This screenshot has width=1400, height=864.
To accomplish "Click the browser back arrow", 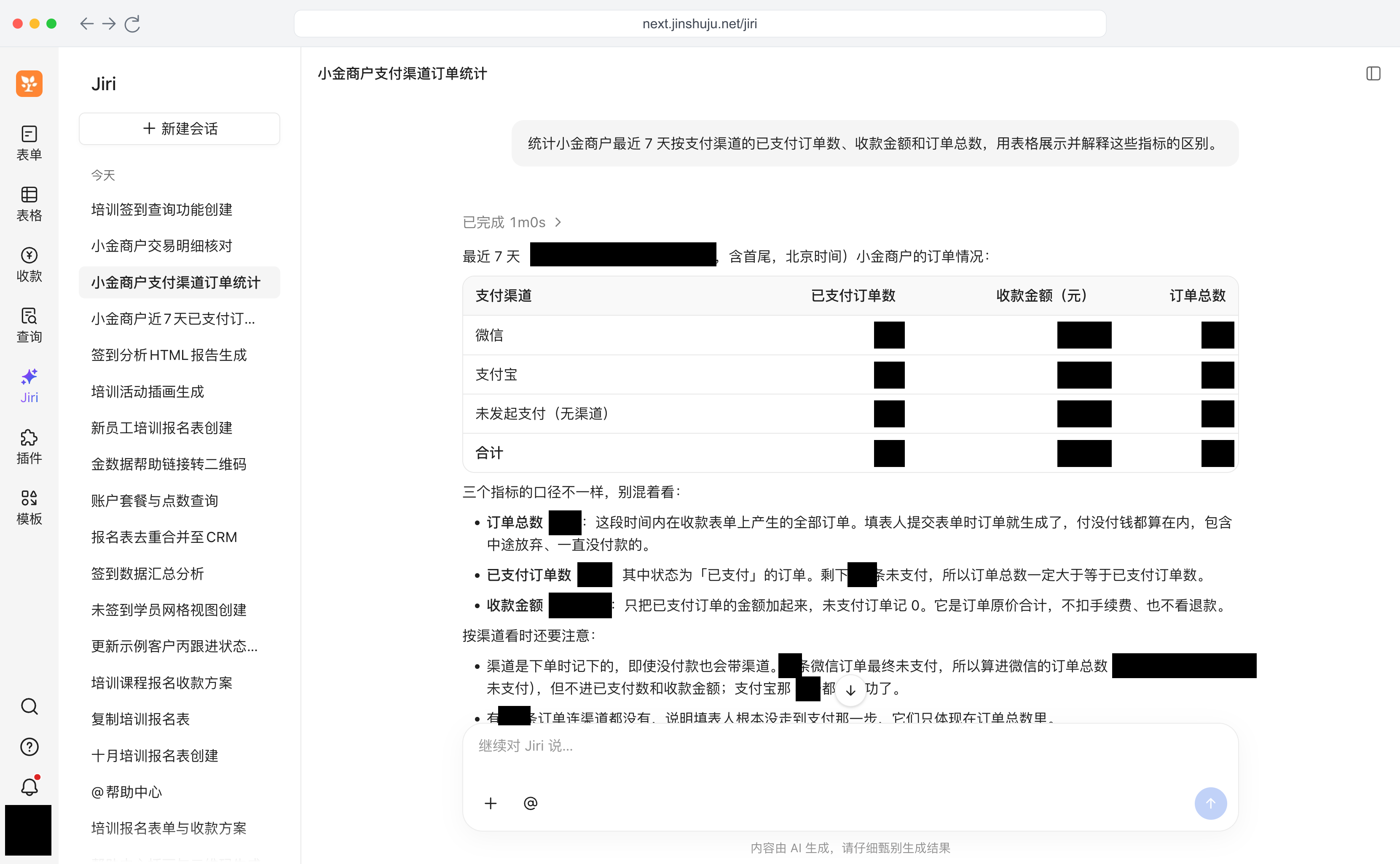I will tap(86, 24).
